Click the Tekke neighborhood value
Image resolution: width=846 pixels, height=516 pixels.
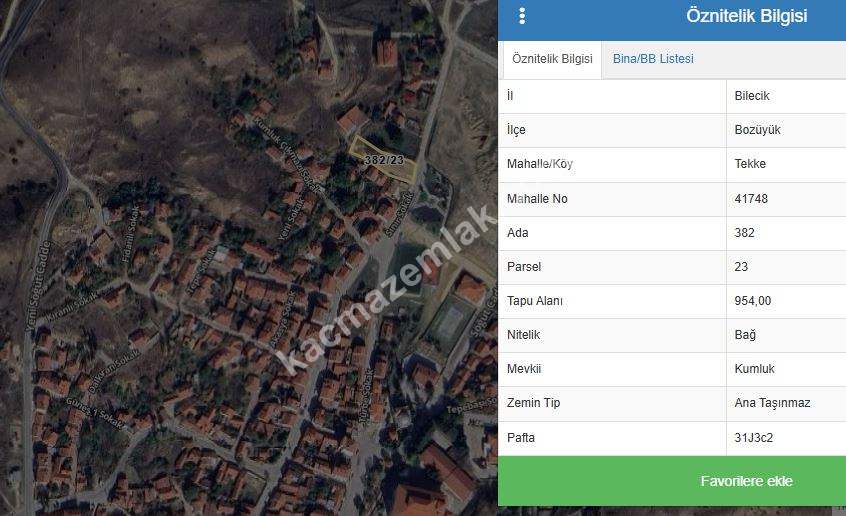pos(750,164)
